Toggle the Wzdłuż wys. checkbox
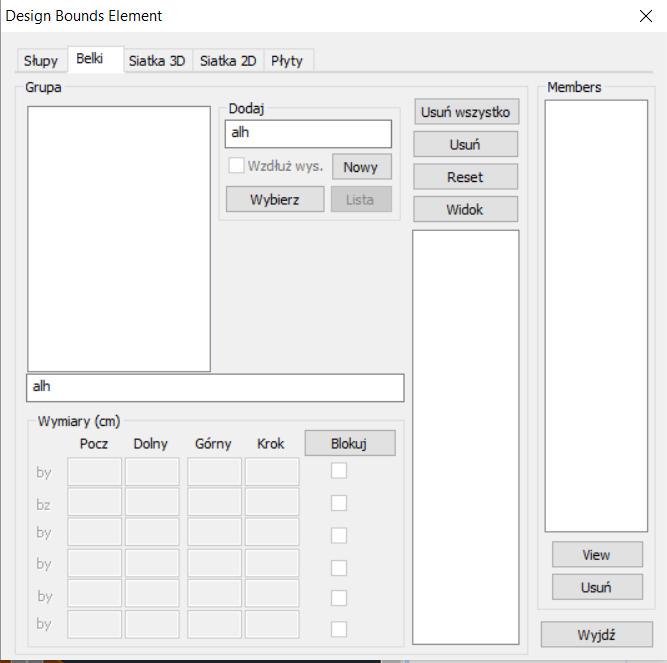 click(236, 165)
